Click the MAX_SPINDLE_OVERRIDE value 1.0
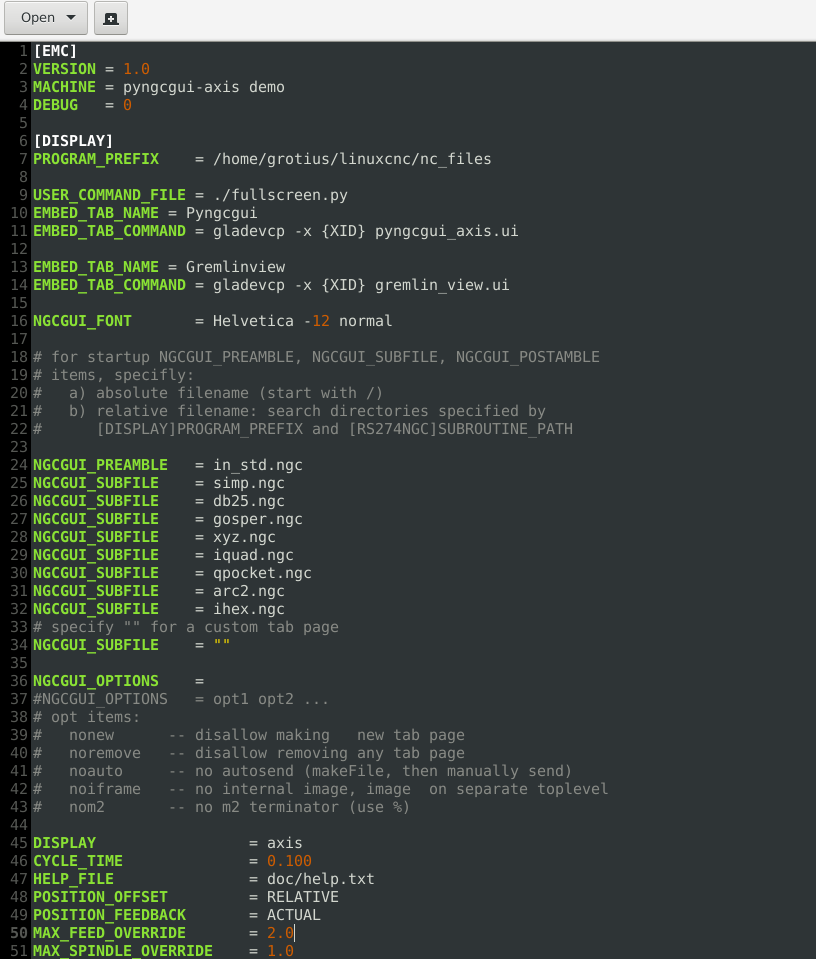The image size is (816, 959). [280, 951]
